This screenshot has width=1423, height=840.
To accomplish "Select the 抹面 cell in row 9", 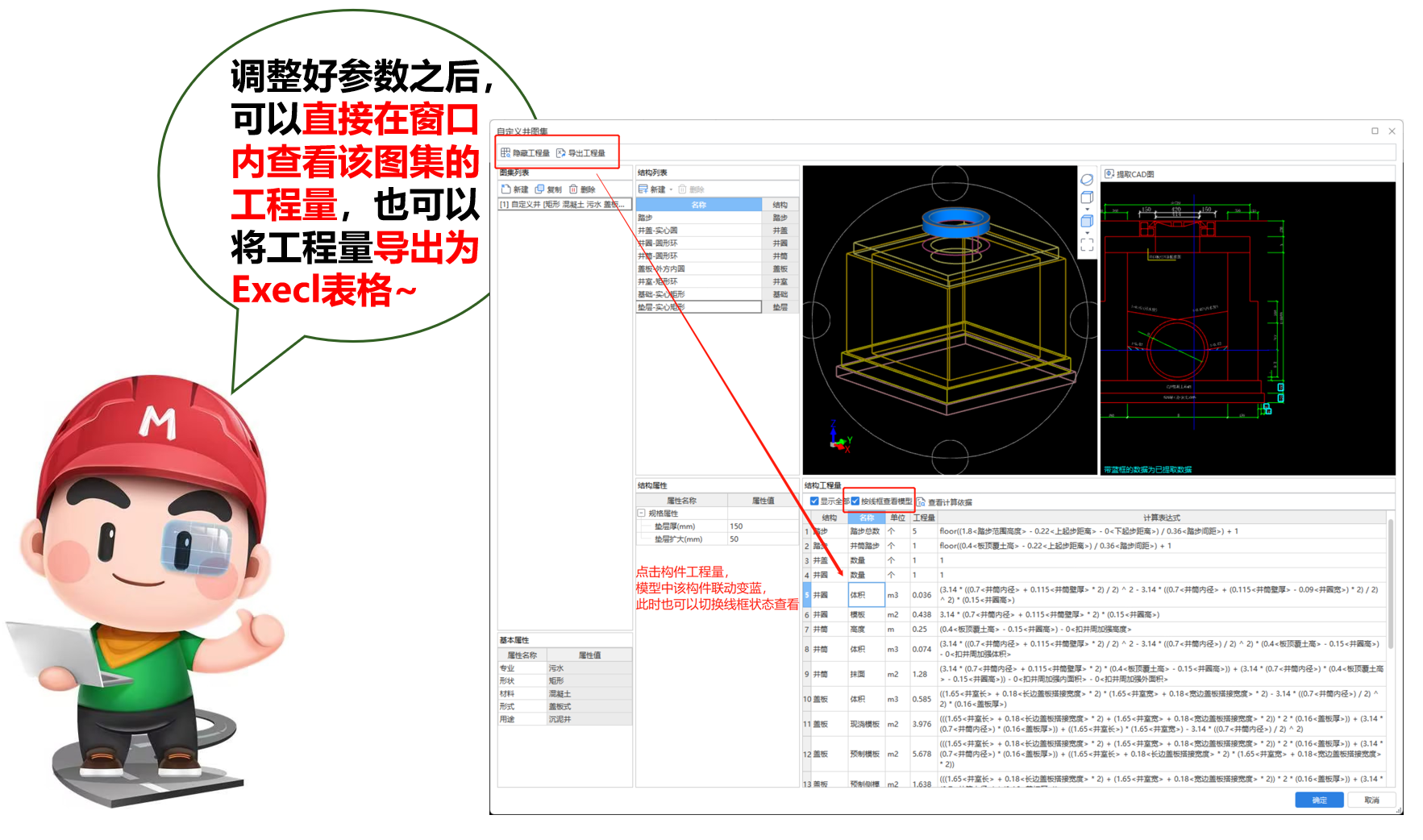I will [x=866, y=674].
